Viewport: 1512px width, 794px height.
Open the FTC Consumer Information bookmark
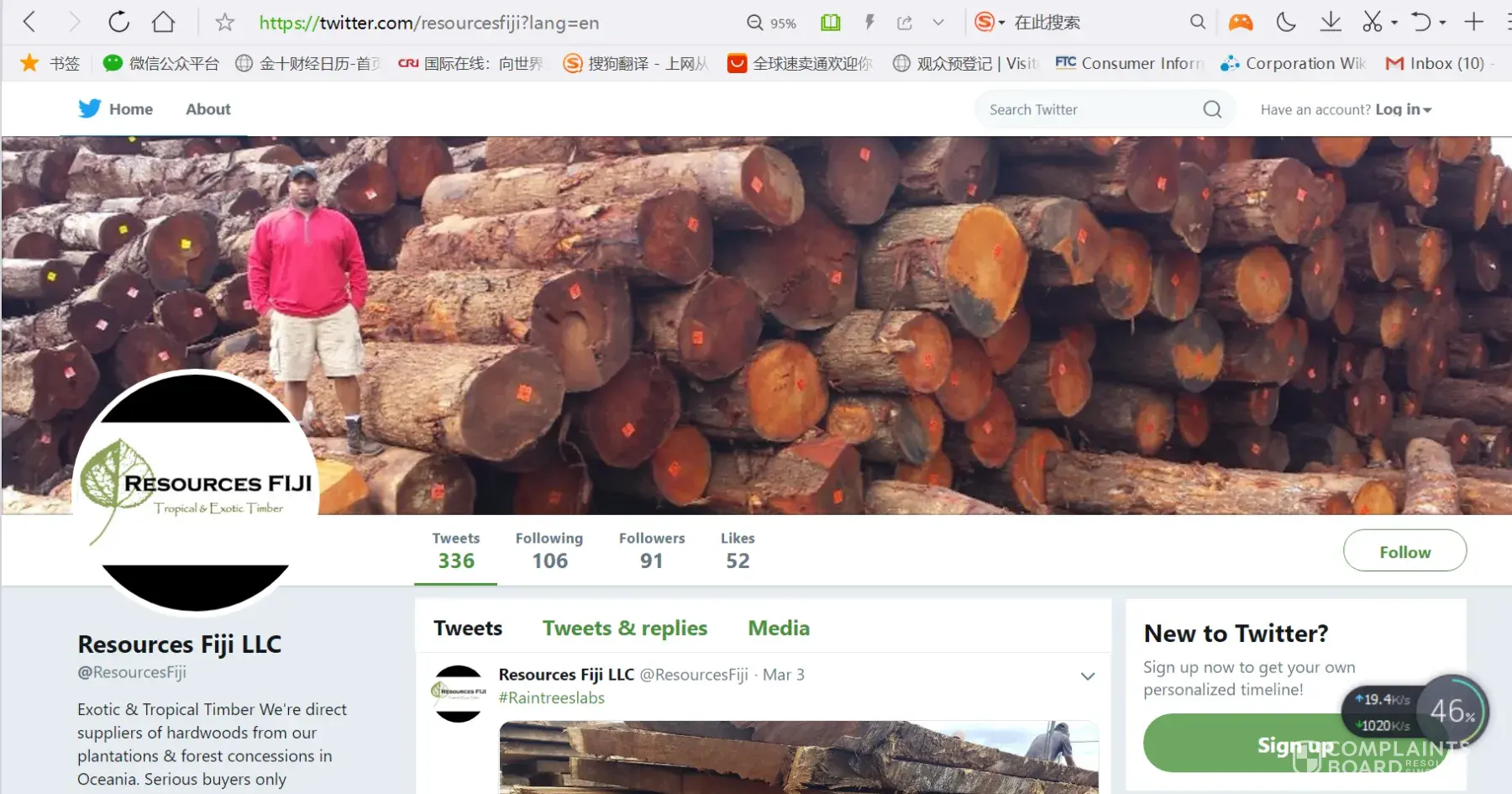pos(1130,63)
